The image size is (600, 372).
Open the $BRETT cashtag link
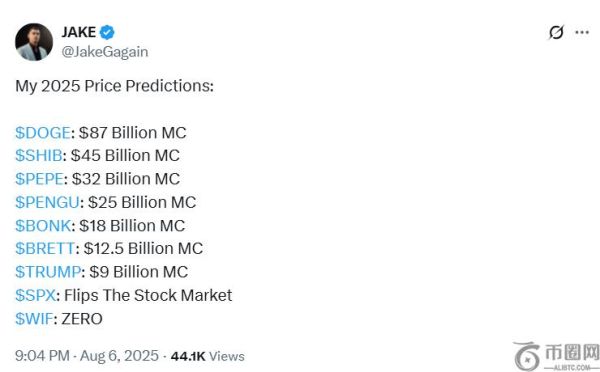45,248
